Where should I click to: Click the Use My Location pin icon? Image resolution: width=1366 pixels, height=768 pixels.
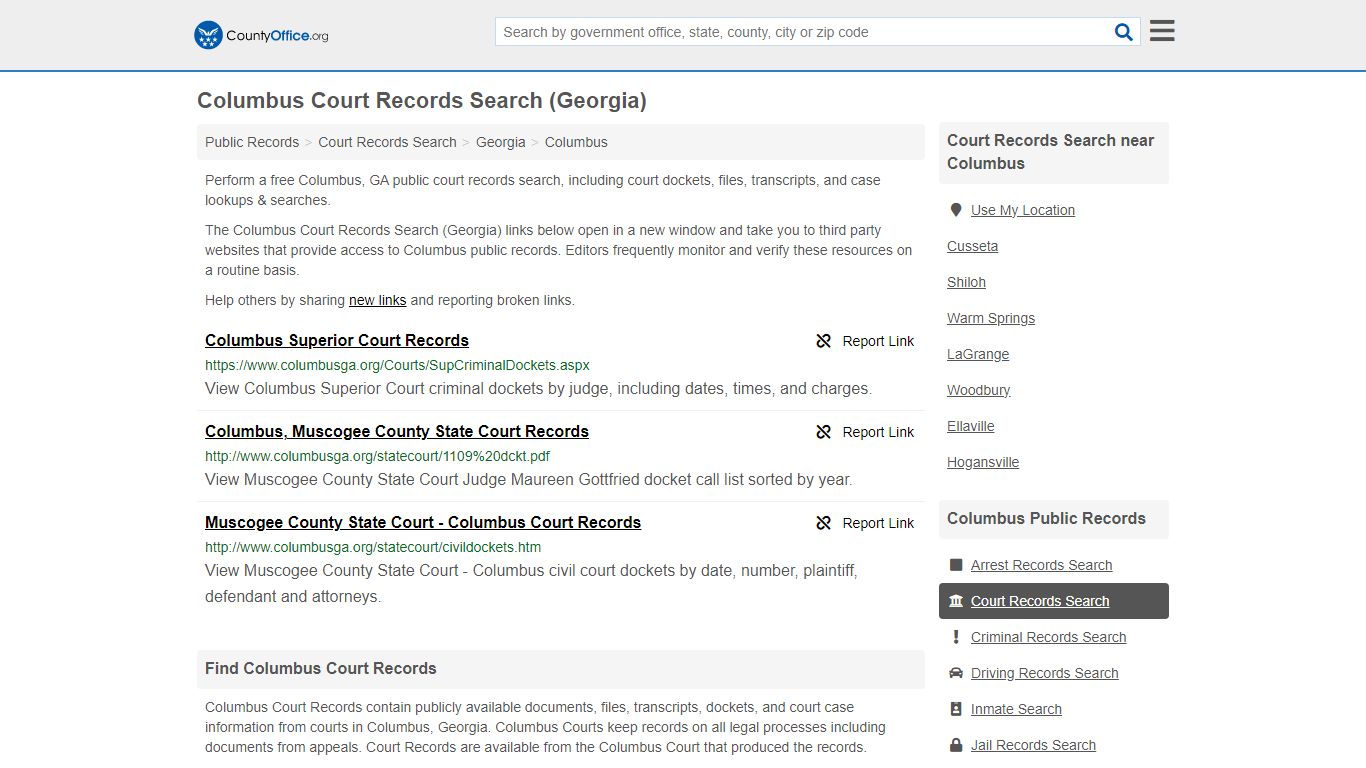click(x=956, y=210)
